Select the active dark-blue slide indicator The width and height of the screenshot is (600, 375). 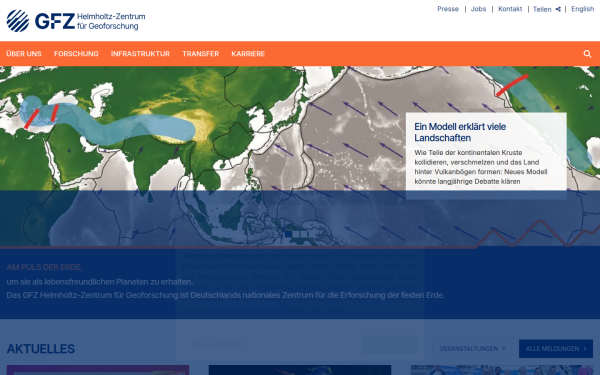(289, 234)
